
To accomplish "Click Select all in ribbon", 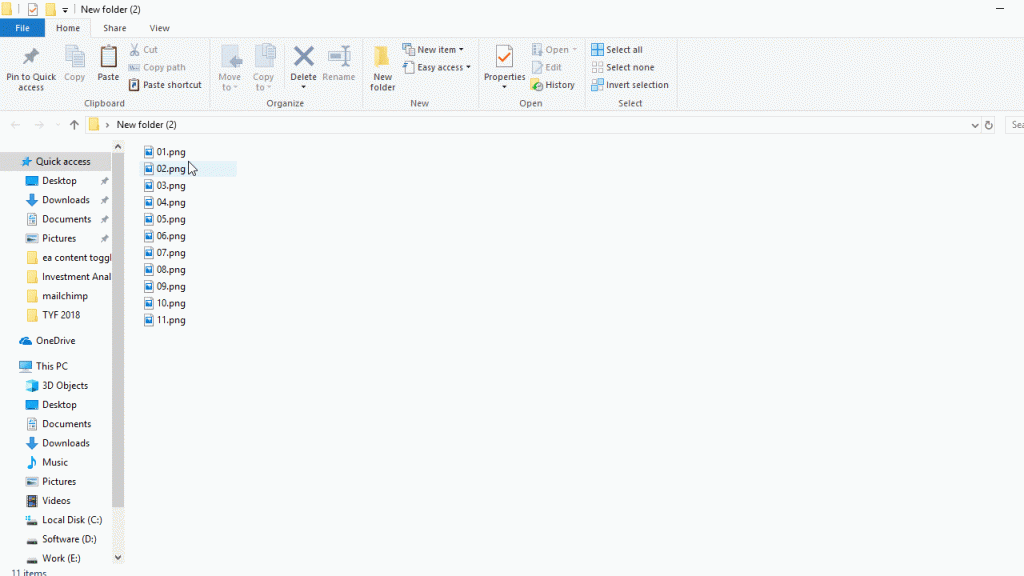I will coord(617,49).
